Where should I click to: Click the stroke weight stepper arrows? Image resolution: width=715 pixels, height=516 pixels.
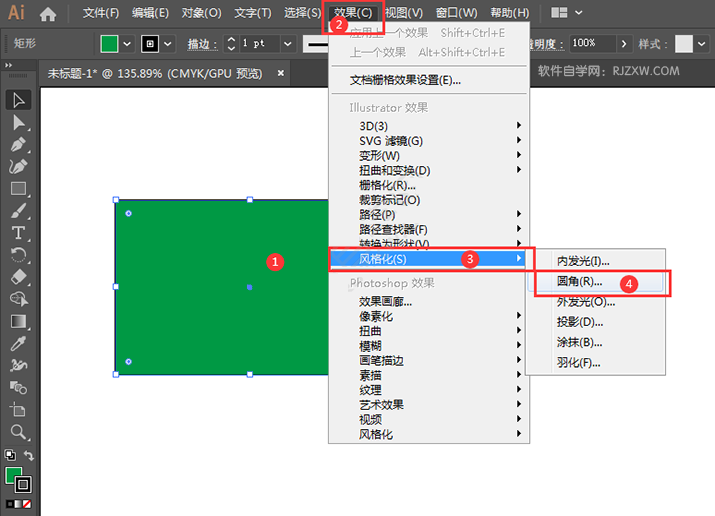point(231,44)
